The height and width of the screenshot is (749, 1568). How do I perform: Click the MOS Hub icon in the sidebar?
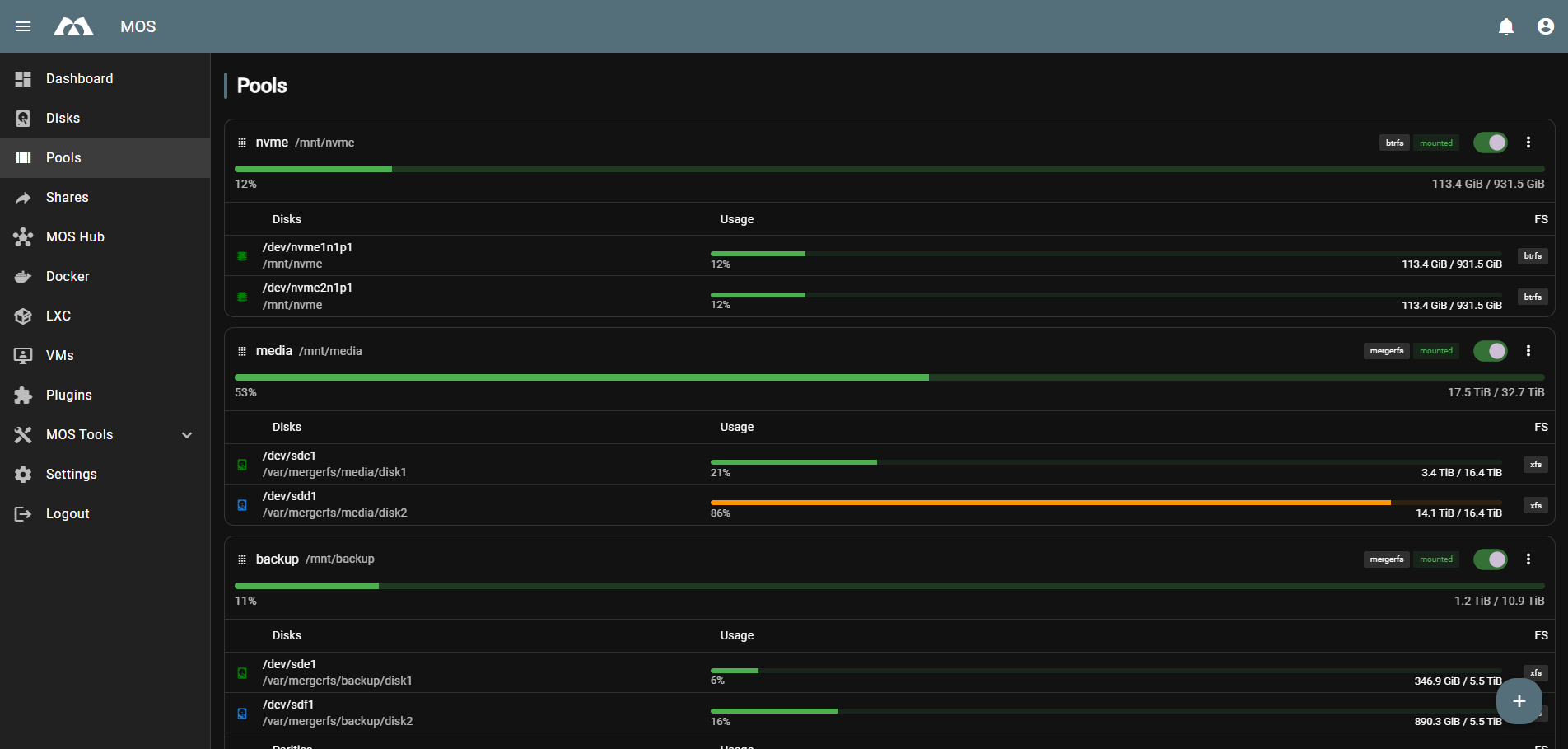click(23, 236)
